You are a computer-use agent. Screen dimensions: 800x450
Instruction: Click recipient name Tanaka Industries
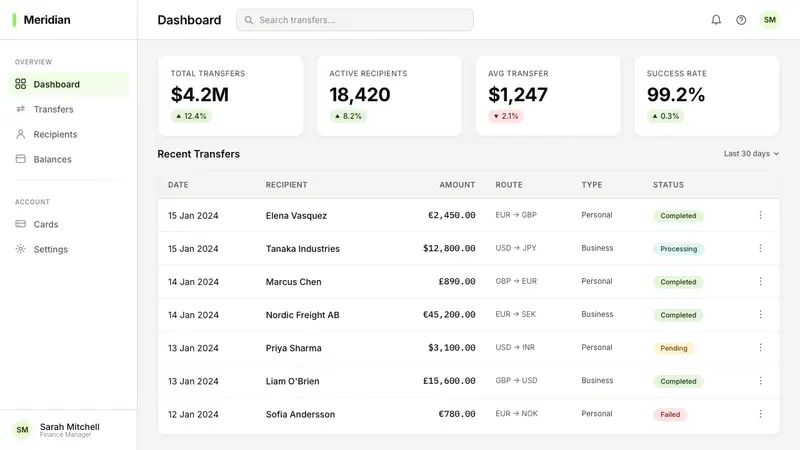303,248
